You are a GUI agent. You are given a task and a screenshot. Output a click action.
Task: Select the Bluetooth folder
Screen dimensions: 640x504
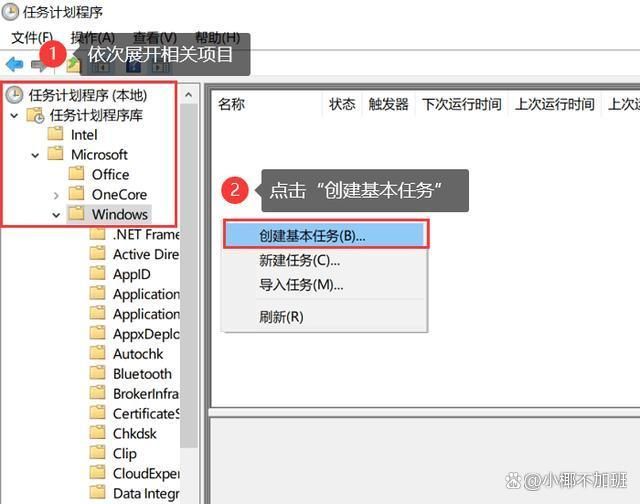(x=142, y=374)
